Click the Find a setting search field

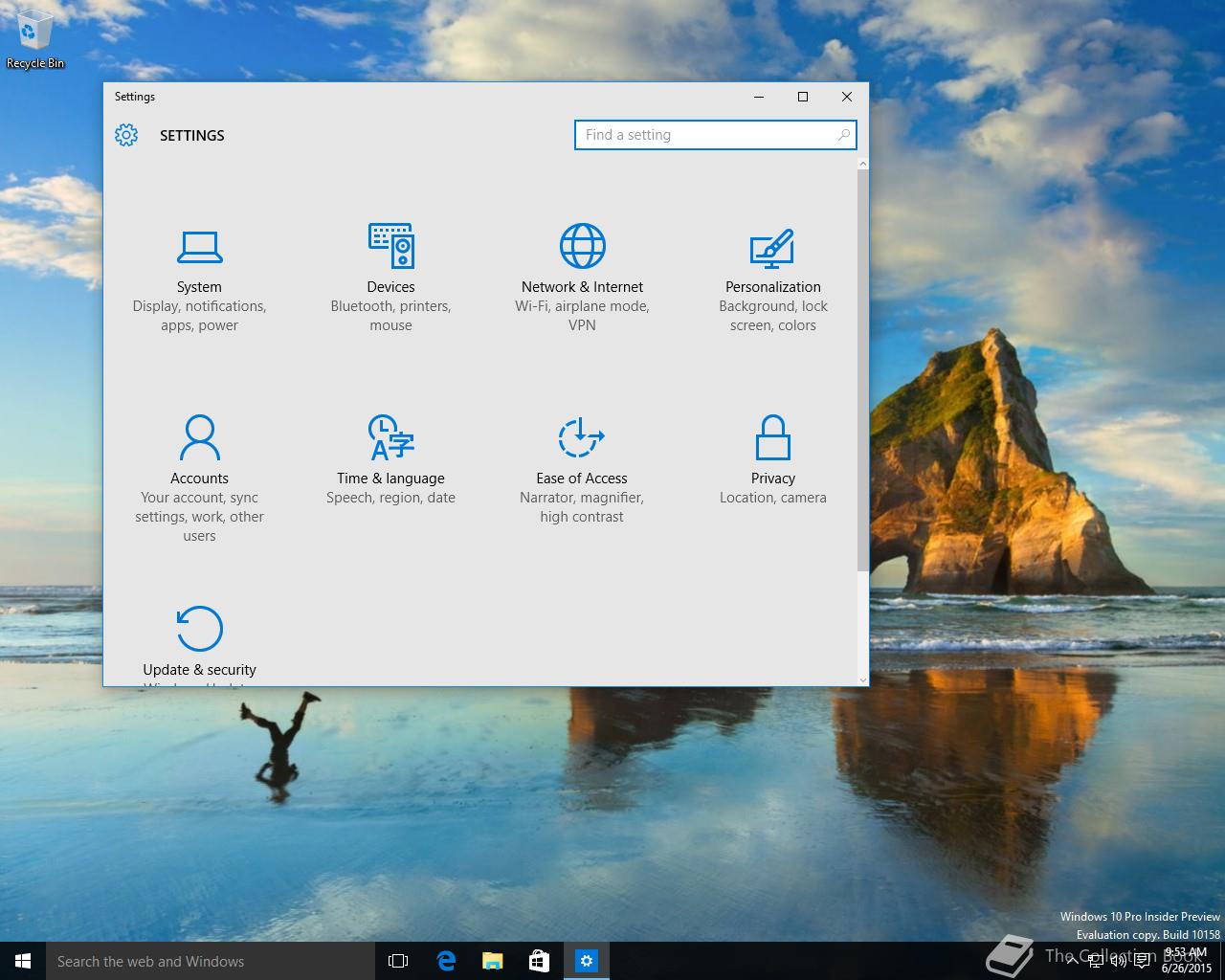pos(715,135)
